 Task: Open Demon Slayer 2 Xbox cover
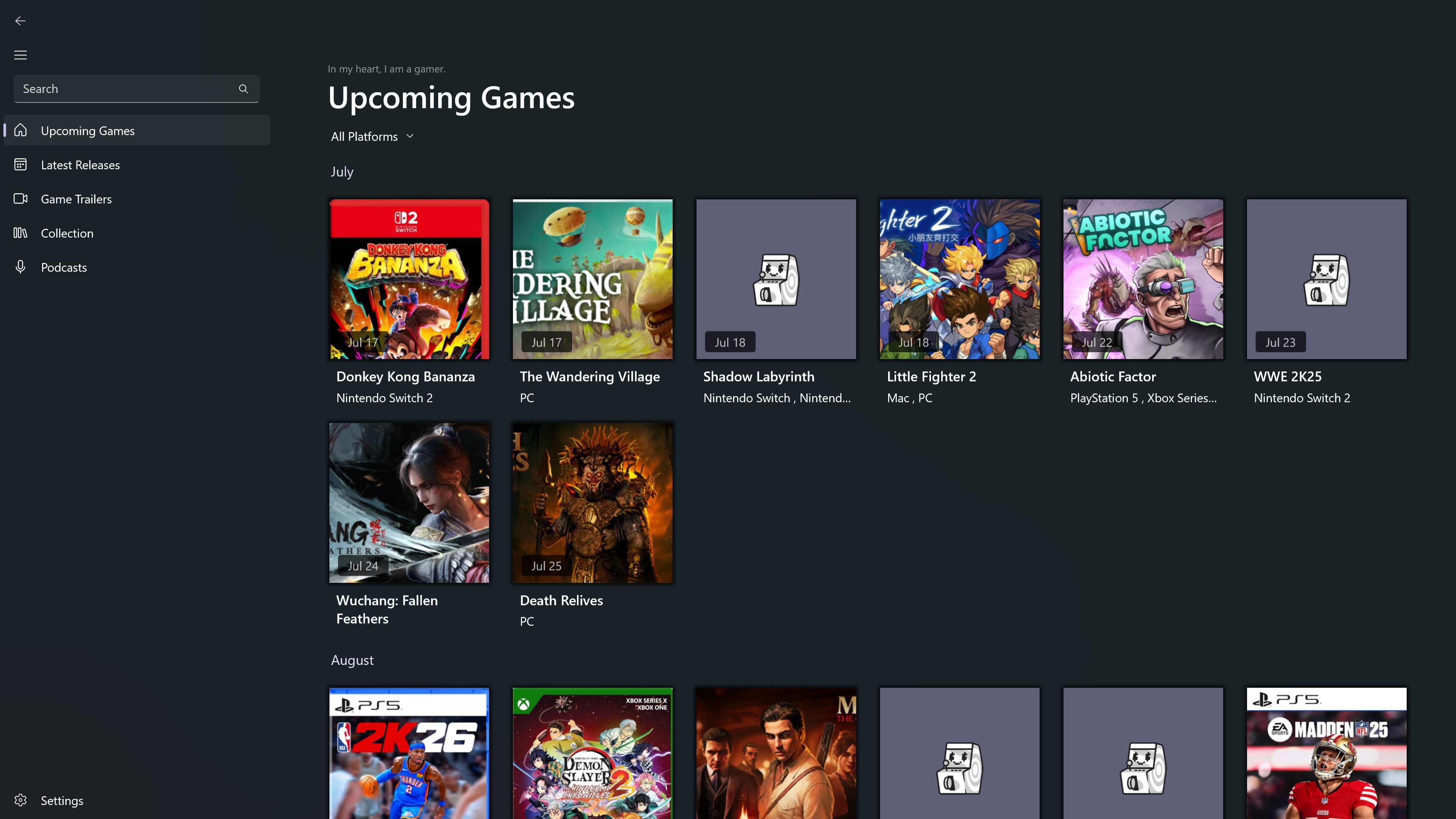592,753
